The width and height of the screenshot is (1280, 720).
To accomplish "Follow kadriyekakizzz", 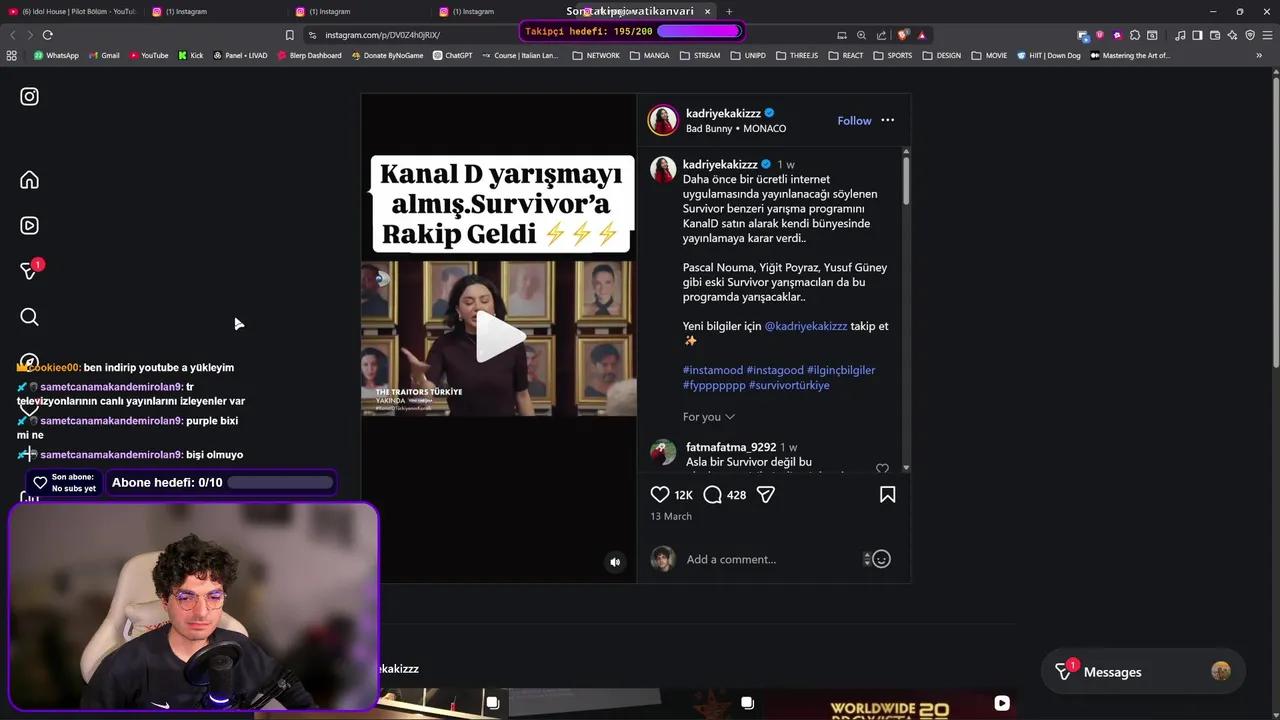I will click(854, 120).
